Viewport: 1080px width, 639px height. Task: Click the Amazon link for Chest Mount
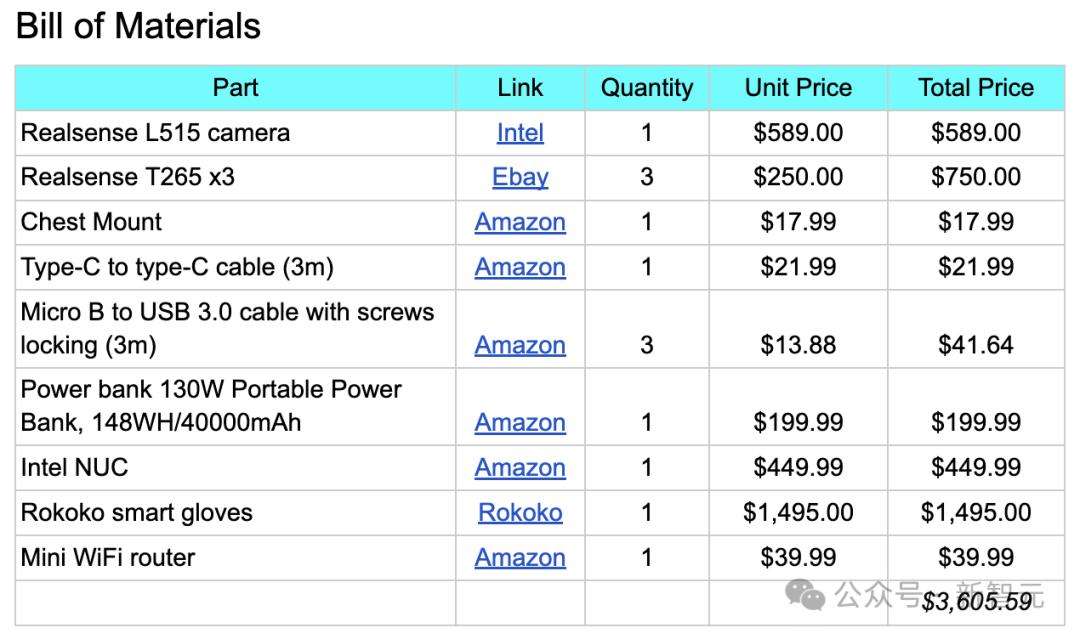(520, 222)
